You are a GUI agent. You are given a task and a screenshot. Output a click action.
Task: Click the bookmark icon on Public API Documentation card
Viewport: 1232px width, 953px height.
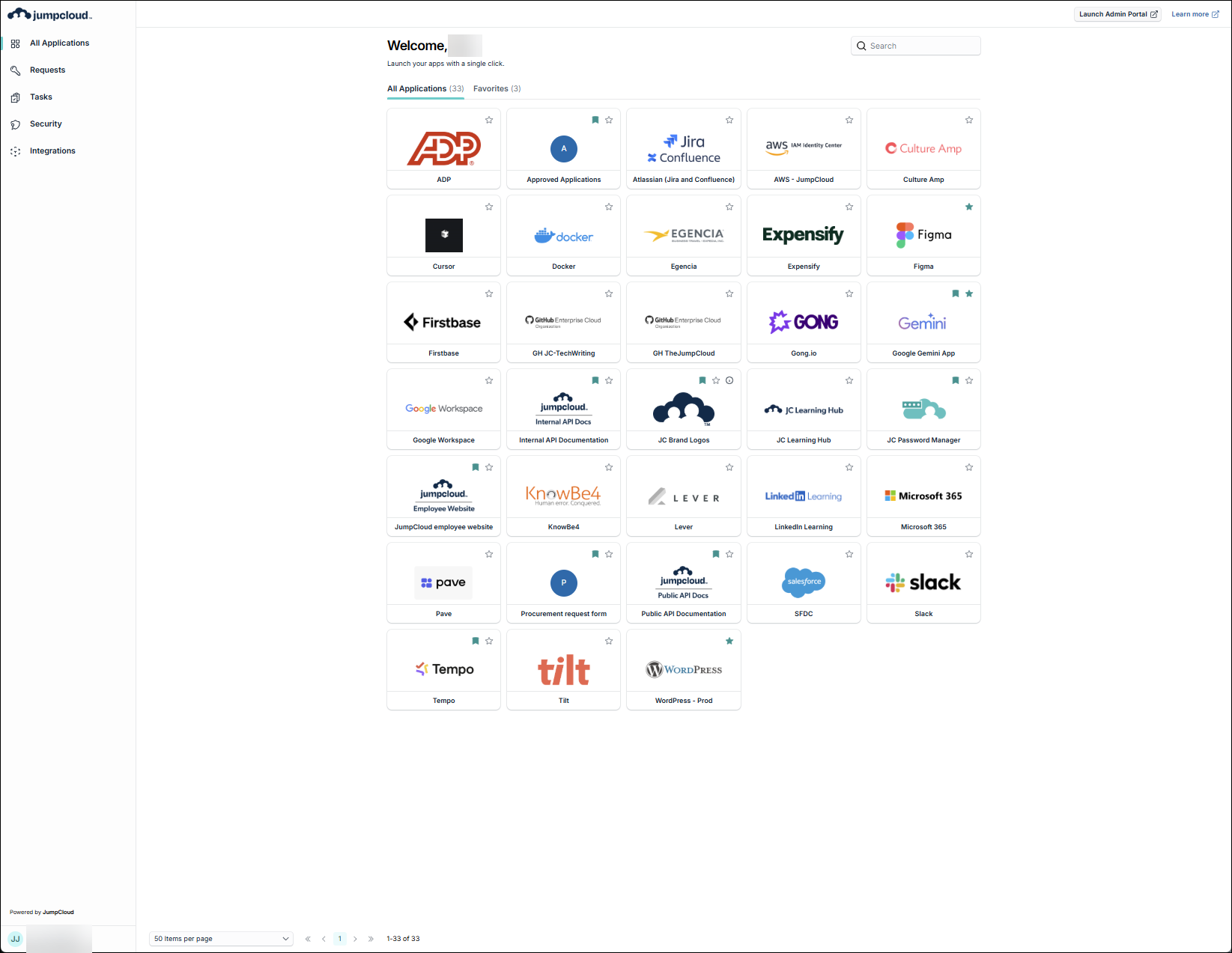(x=716, y=554)
